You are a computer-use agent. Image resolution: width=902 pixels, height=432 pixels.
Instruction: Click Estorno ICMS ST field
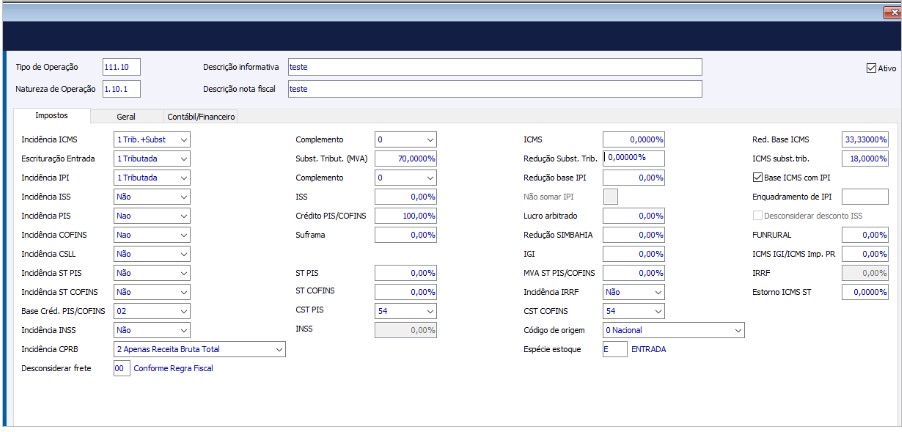pyautogui.click(x=865, y=292)
